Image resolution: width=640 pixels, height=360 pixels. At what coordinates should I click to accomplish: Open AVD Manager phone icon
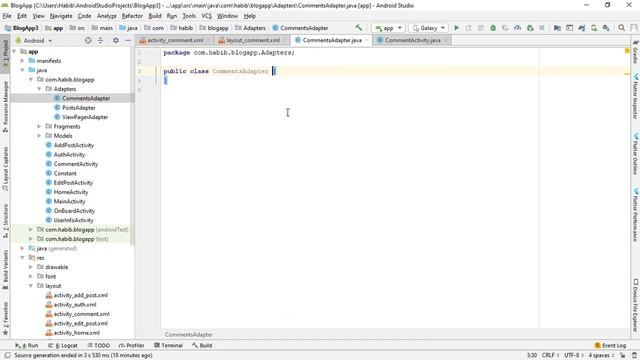click(x=594, y=28)
